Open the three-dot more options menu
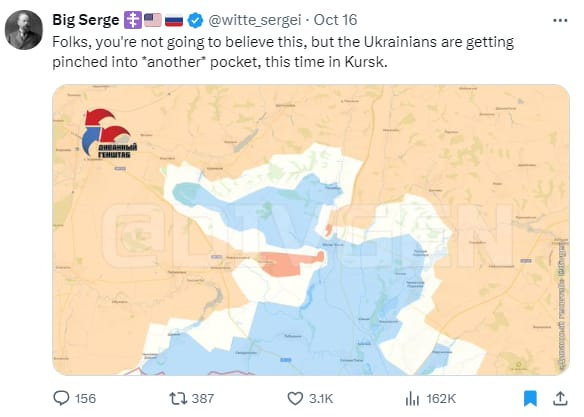The width and height of the screenshot is (584, 417). click(560, 20)
